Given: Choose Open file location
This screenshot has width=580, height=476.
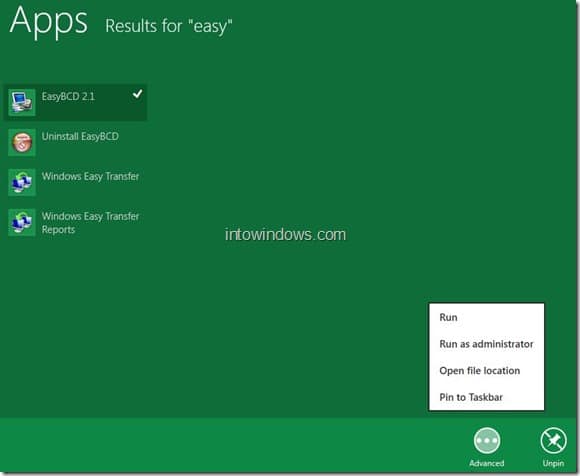Looking at the screenshot, I should pos(486,371).
